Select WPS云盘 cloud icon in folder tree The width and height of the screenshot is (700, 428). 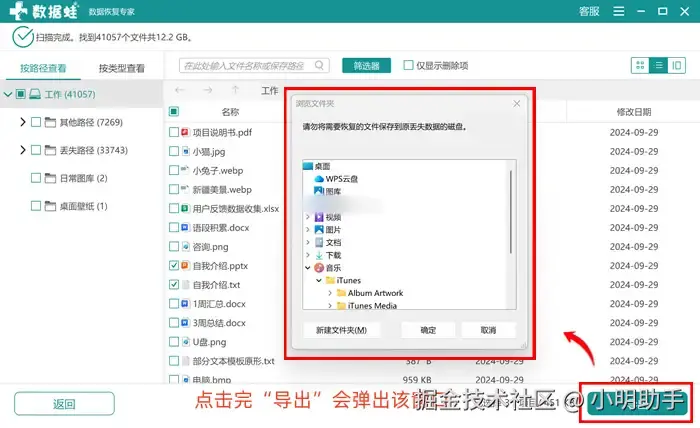point(319,179)
